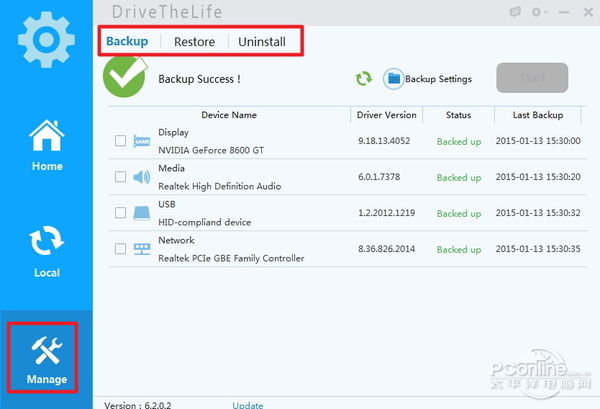This screenshot has height=409, width=600.
Task: Click the grayed Start button
Action: pyautogui.click(x=532, y=78)
